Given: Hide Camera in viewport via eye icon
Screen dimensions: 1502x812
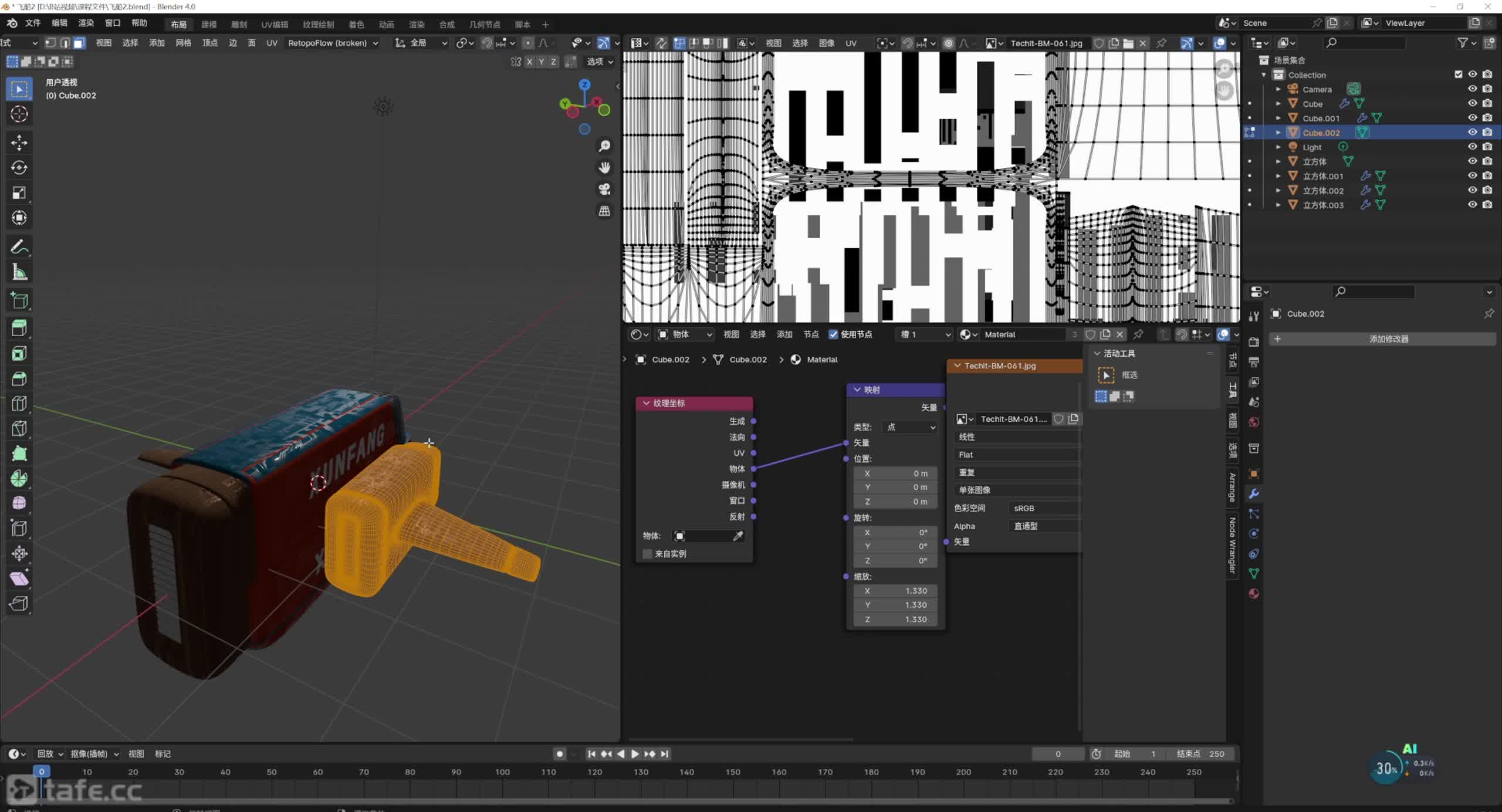Looking at the screenshot, I should coord(1473,89).
